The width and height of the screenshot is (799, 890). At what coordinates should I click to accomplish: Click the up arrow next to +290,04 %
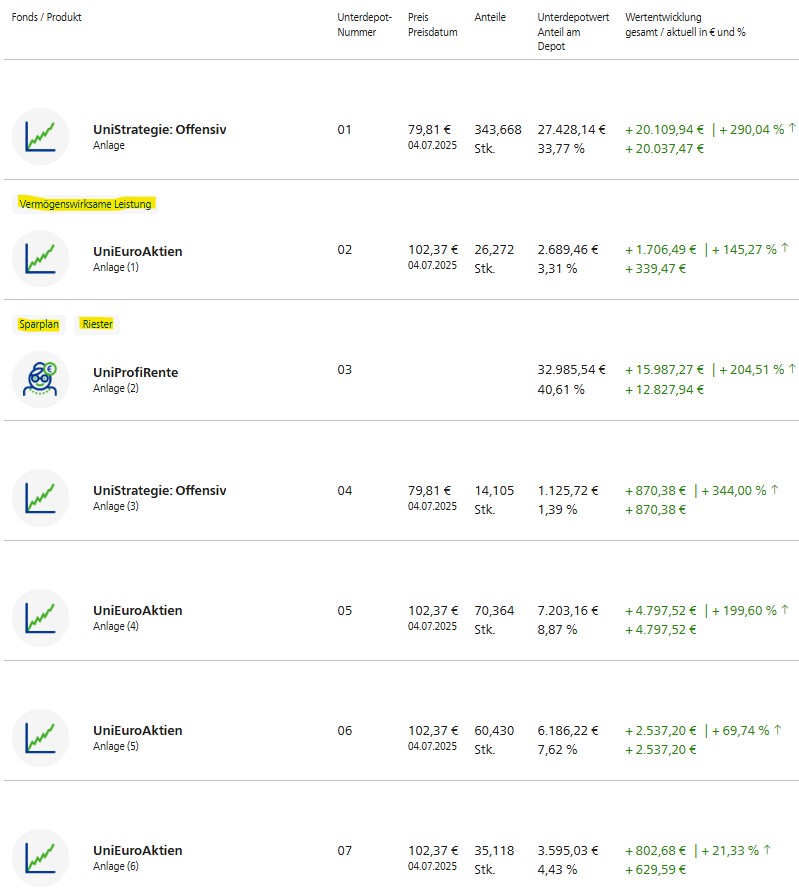tap(791, 129)
